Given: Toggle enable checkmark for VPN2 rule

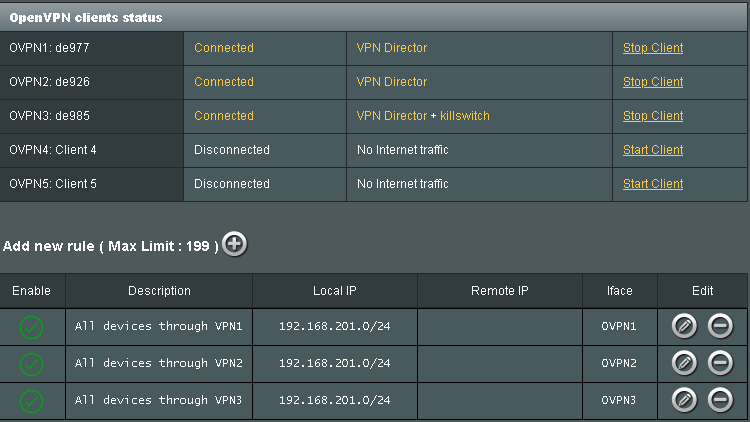Looking at the screenshot, I should pos(32,364).
